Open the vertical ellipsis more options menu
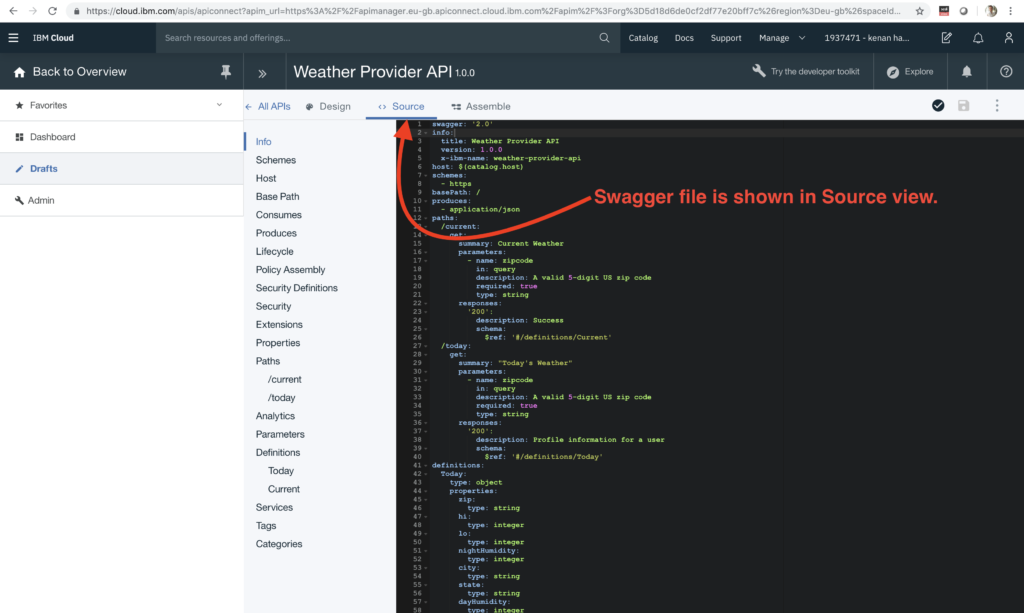The height and width of the screenshot is (613, 1024). (x=997, y=106)
